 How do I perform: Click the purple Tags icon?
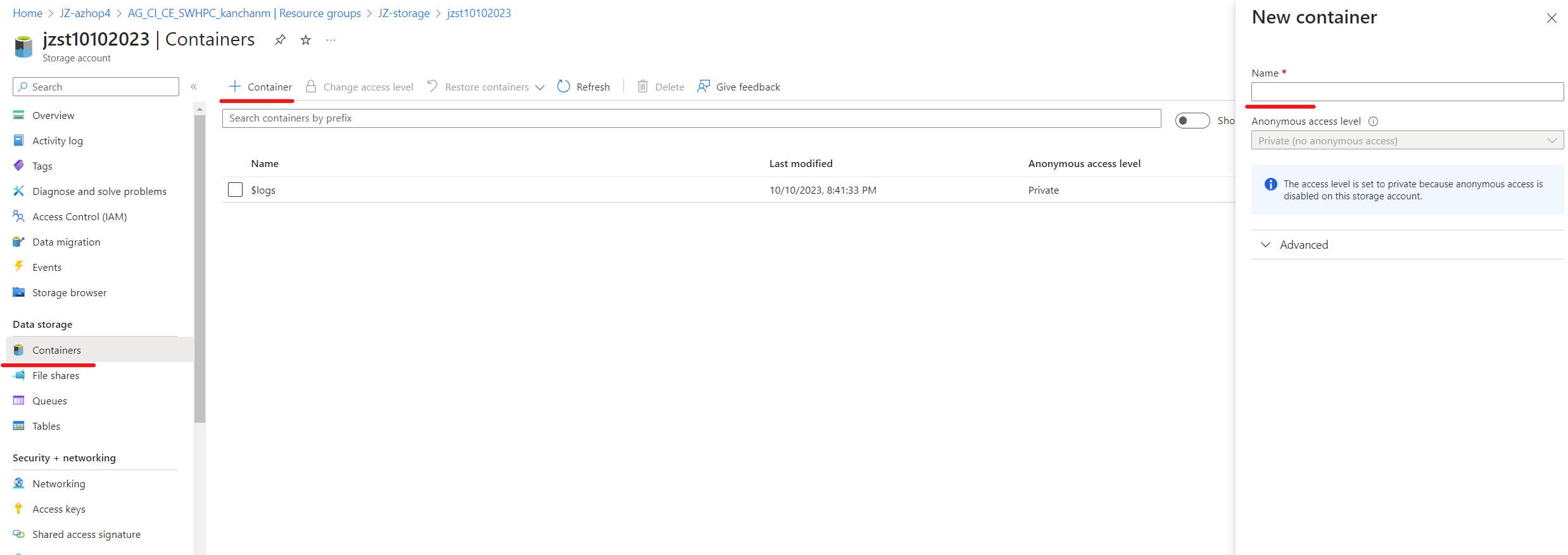point(18,166)
